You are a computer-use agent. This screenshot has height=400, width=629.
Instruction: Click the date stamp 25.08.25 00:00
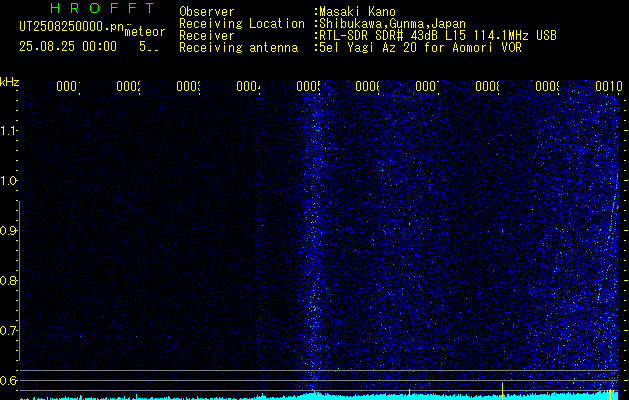point(68,47)
